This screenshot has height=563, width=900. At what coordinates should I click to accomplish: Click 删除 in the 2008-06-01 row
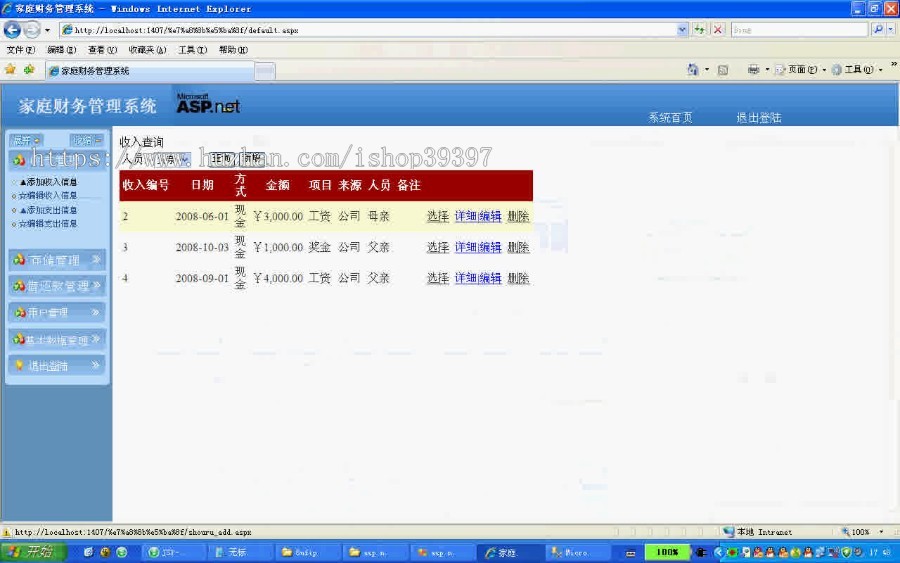point(518,216)
